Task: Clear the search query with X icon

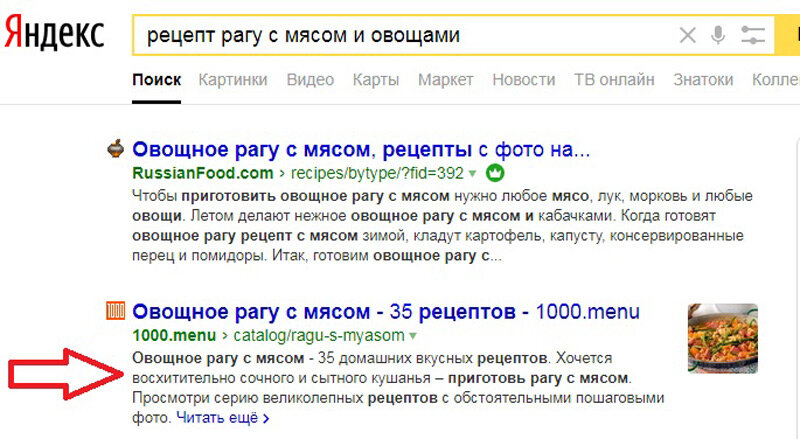Action: click(688, 35)
